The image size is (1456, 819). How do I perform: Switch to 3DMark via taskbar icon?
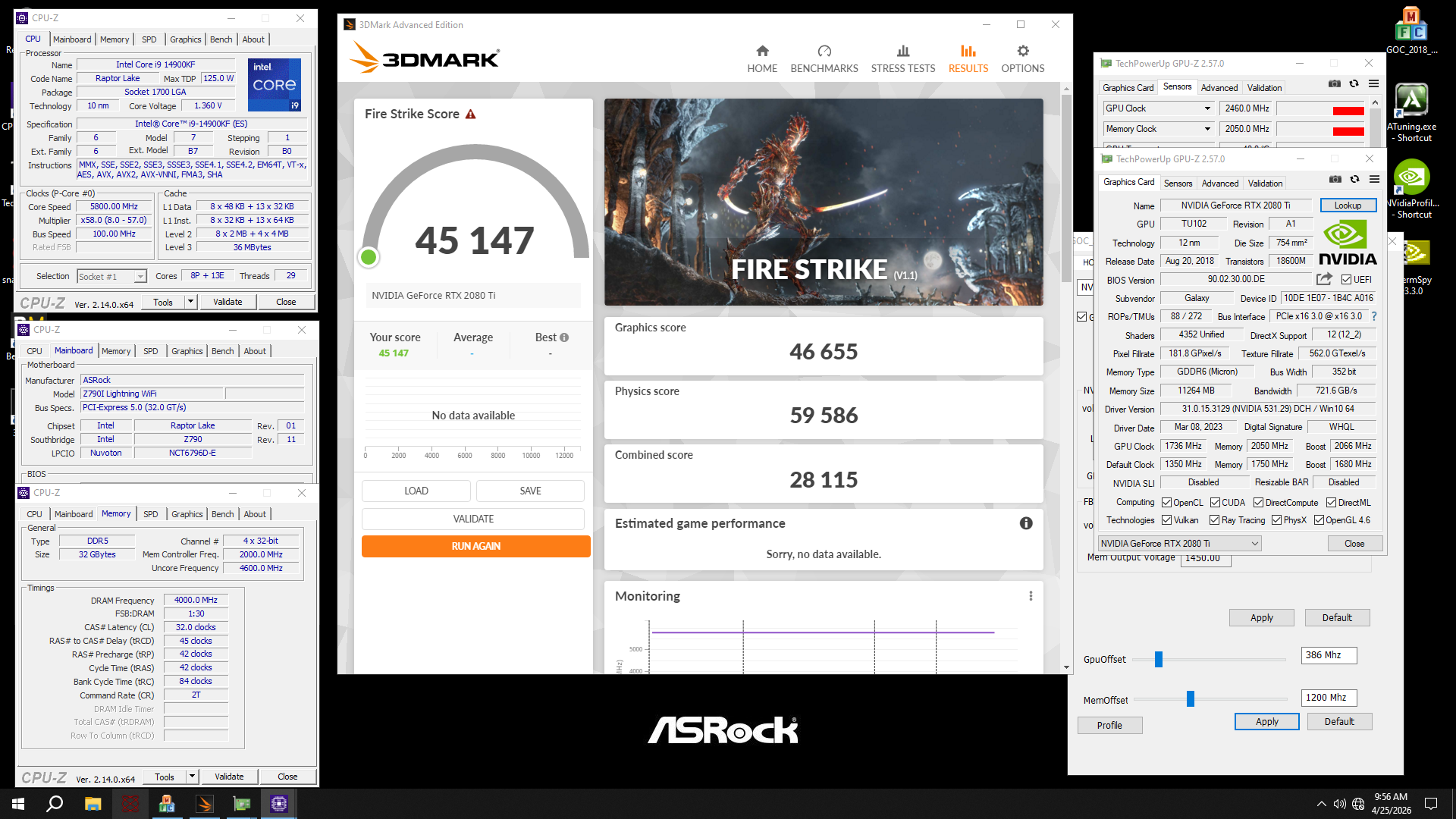[205, 804]
